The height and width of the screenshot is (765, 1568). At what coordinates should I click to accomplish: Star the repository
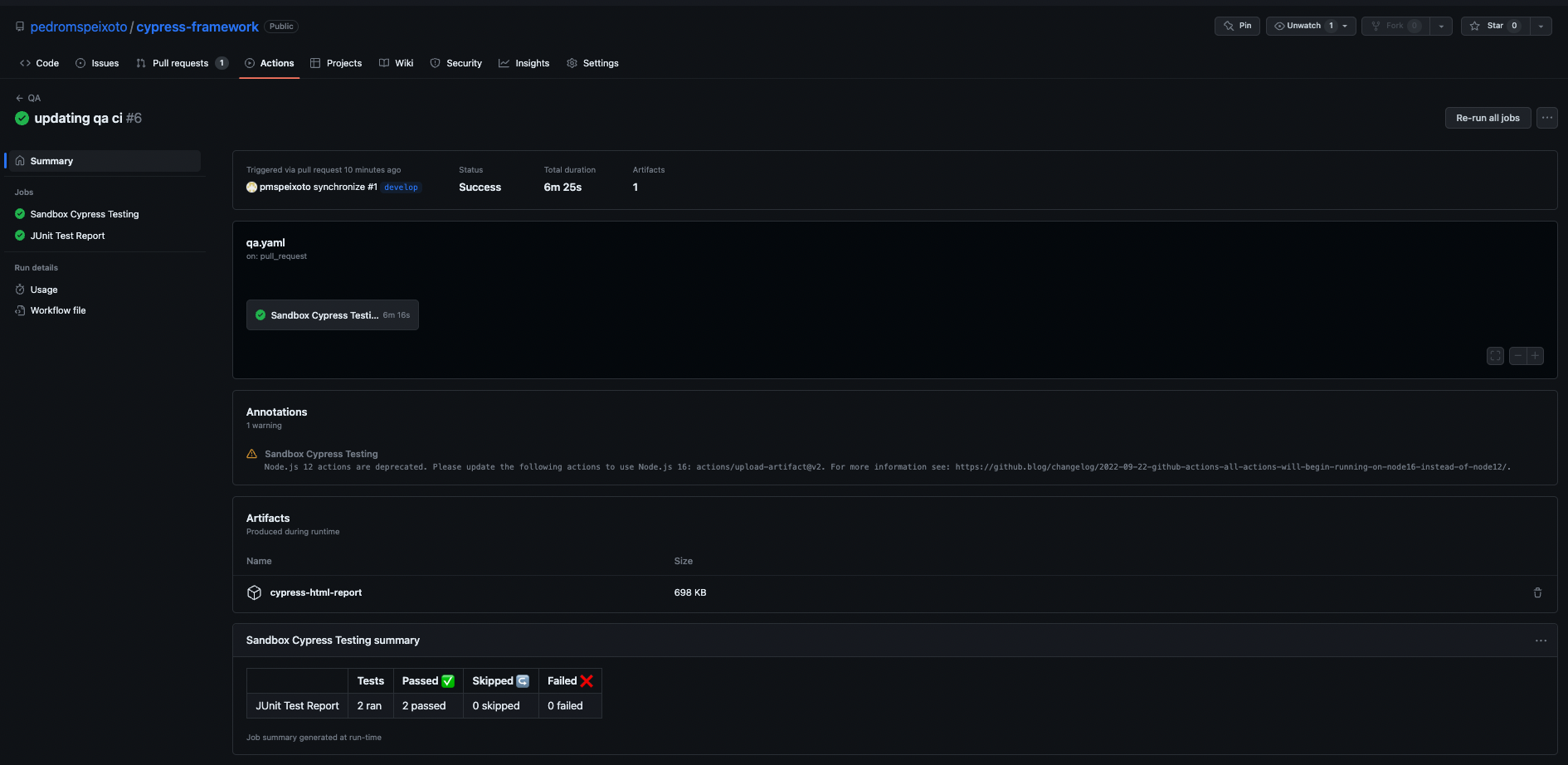pyautogui.click(x=1495, y=26)
